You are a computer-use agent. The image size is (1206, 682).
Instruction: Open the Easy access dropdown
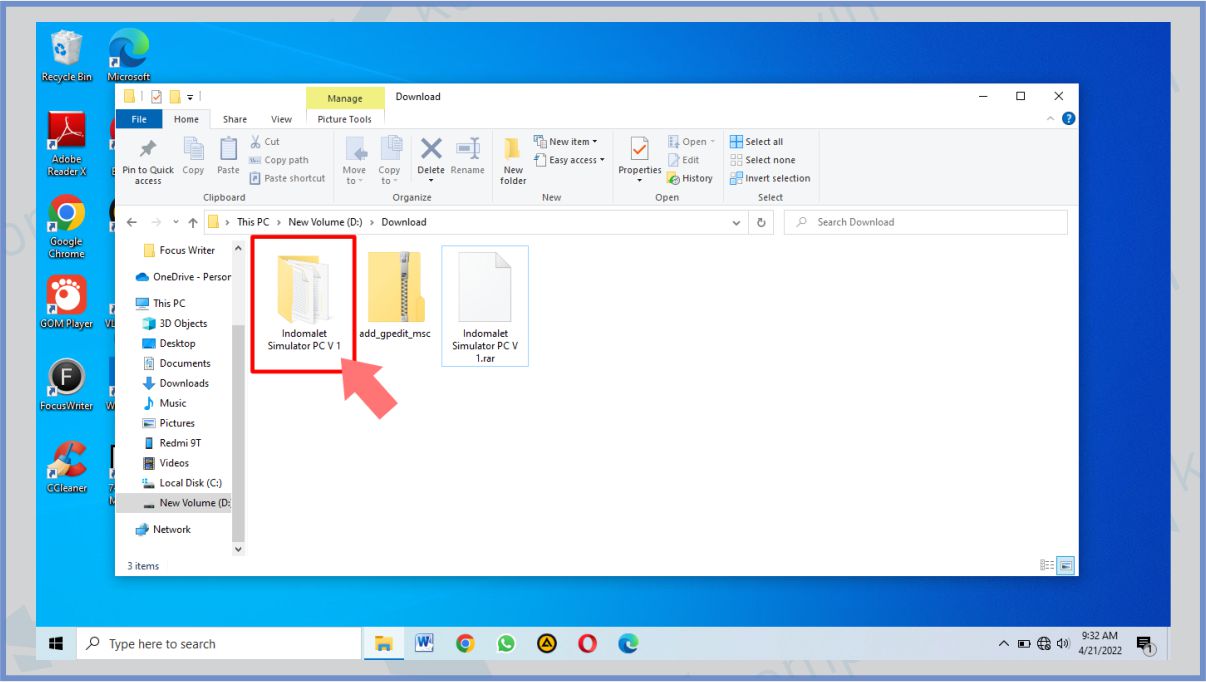570,160
